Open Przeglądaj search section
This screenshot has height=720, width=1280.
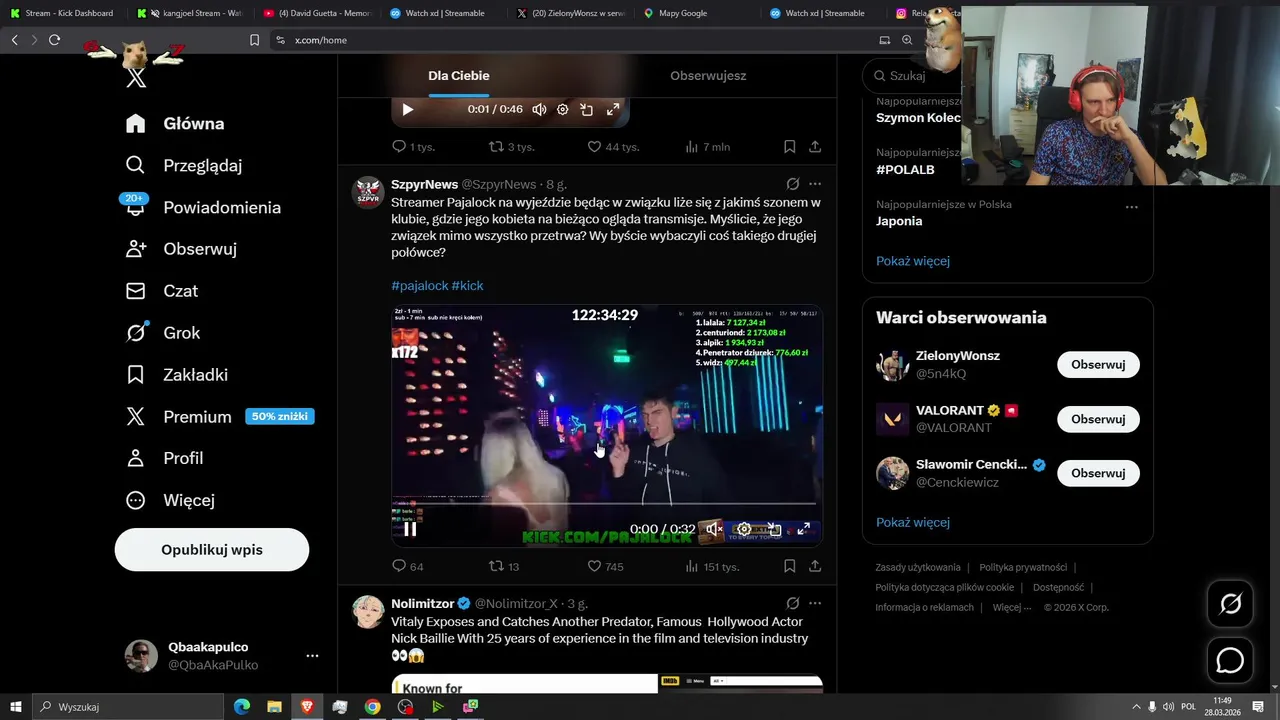click(183, 166)
